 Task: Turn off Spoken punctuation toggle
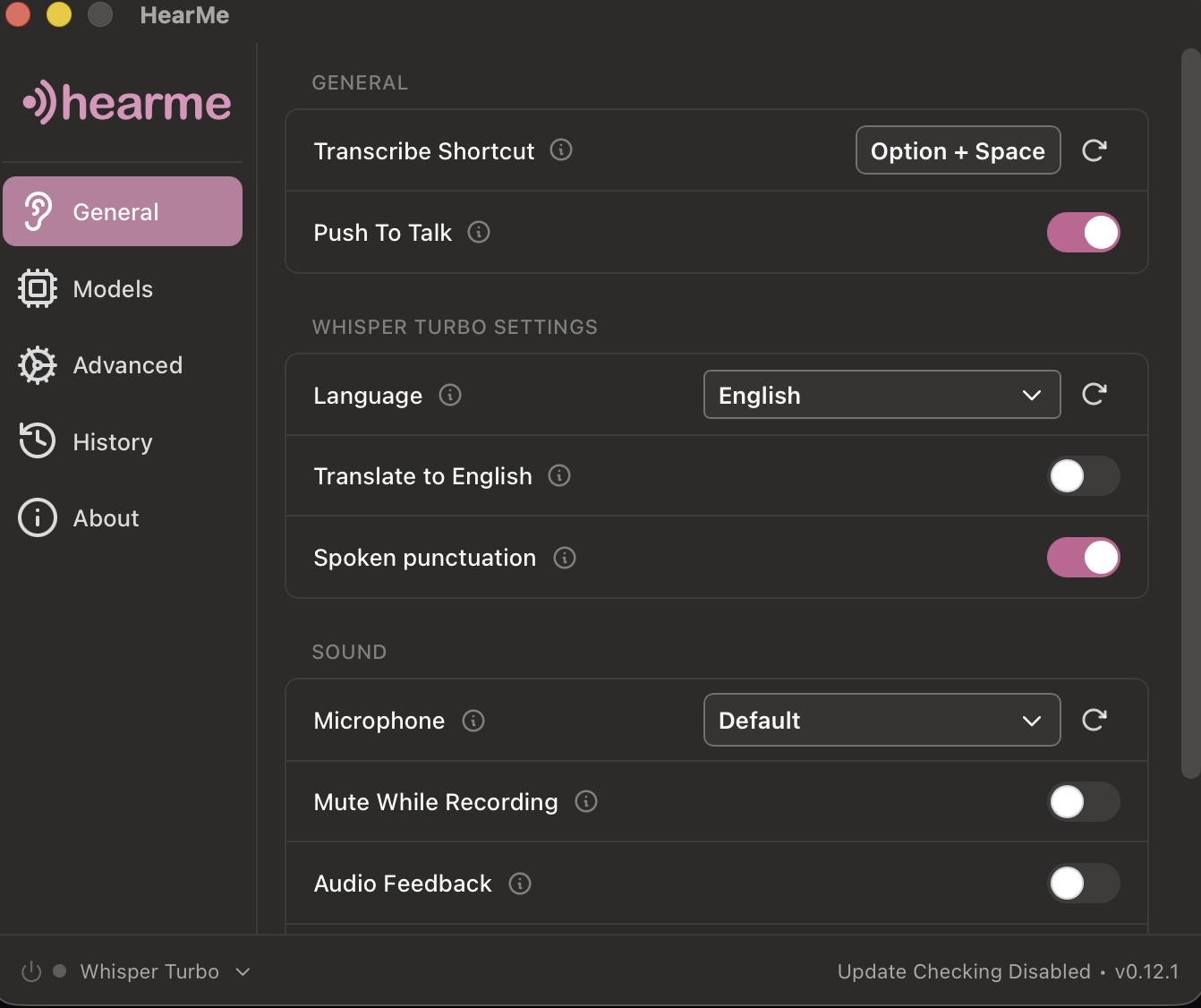tap(1084, 558)
